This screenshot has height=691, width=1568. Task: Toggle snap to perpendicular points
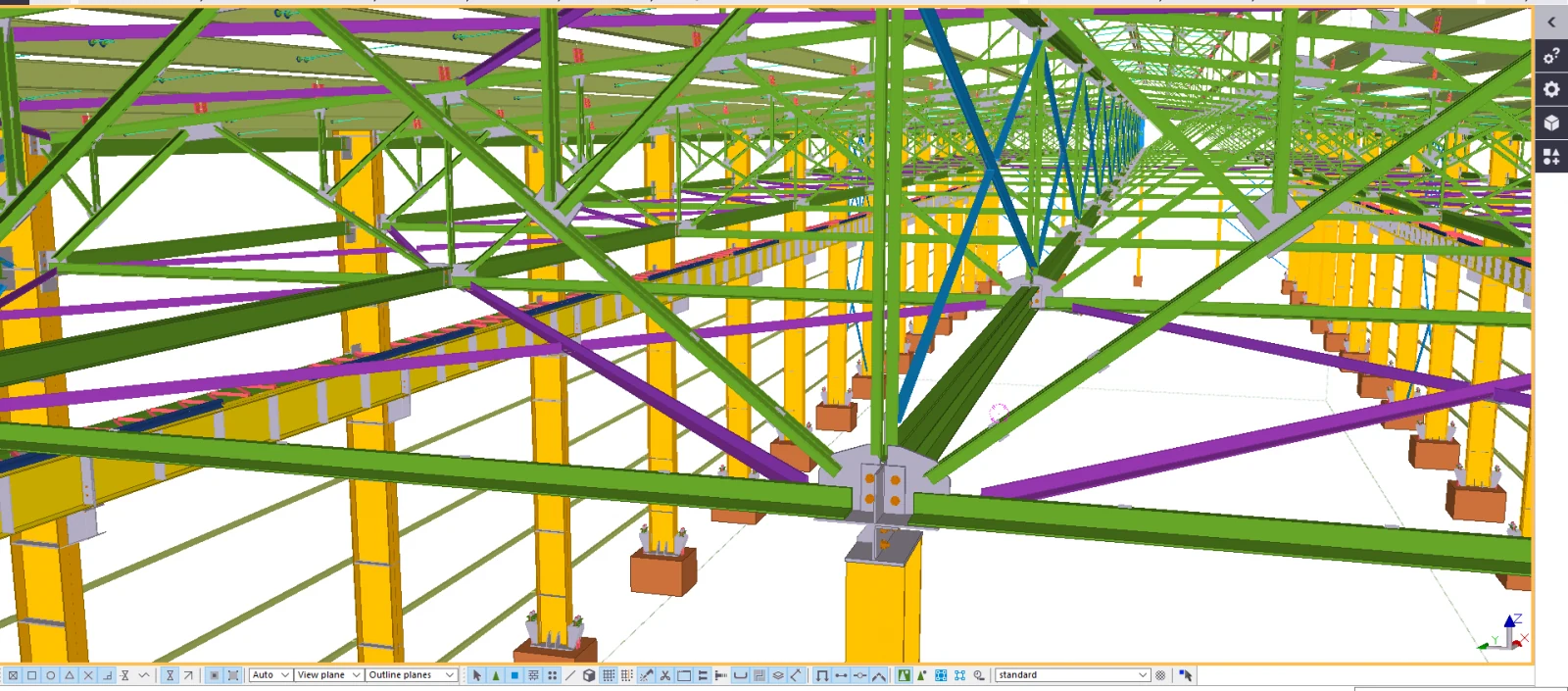tap(107, 675)
